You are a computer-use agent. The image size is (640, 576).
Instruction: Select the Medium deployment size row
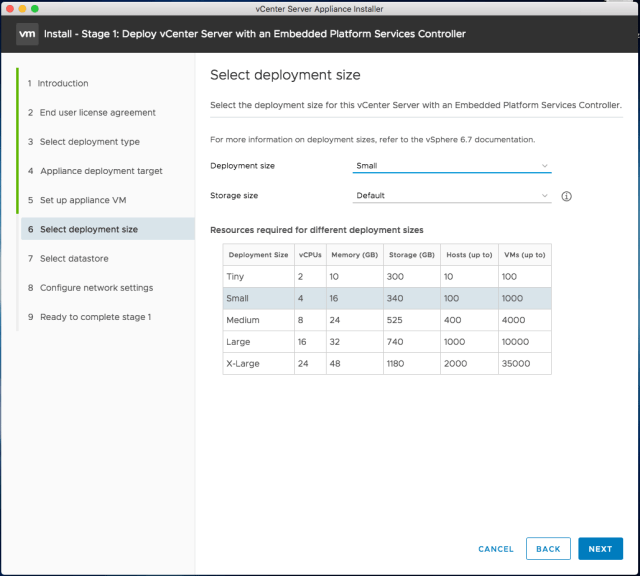tap(386, 320)
